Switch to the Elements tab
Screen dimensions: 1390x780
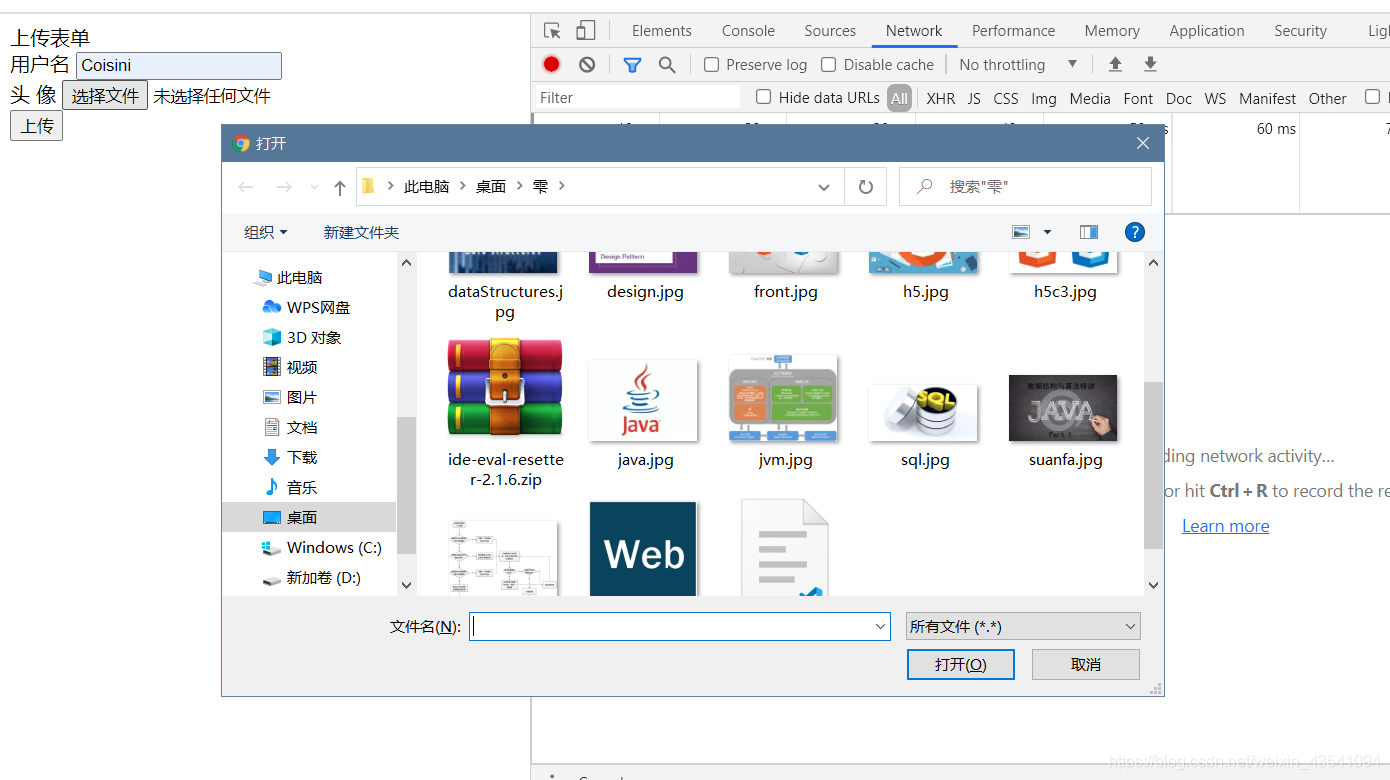[661, 31]
